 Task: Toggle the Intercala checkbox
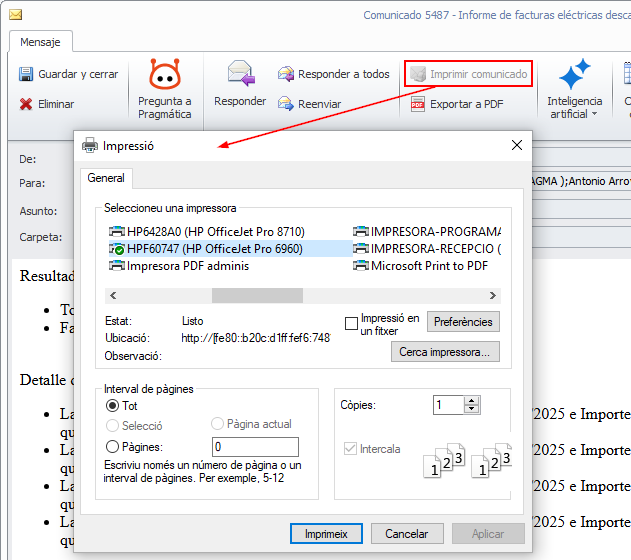(x=350, y=449)
